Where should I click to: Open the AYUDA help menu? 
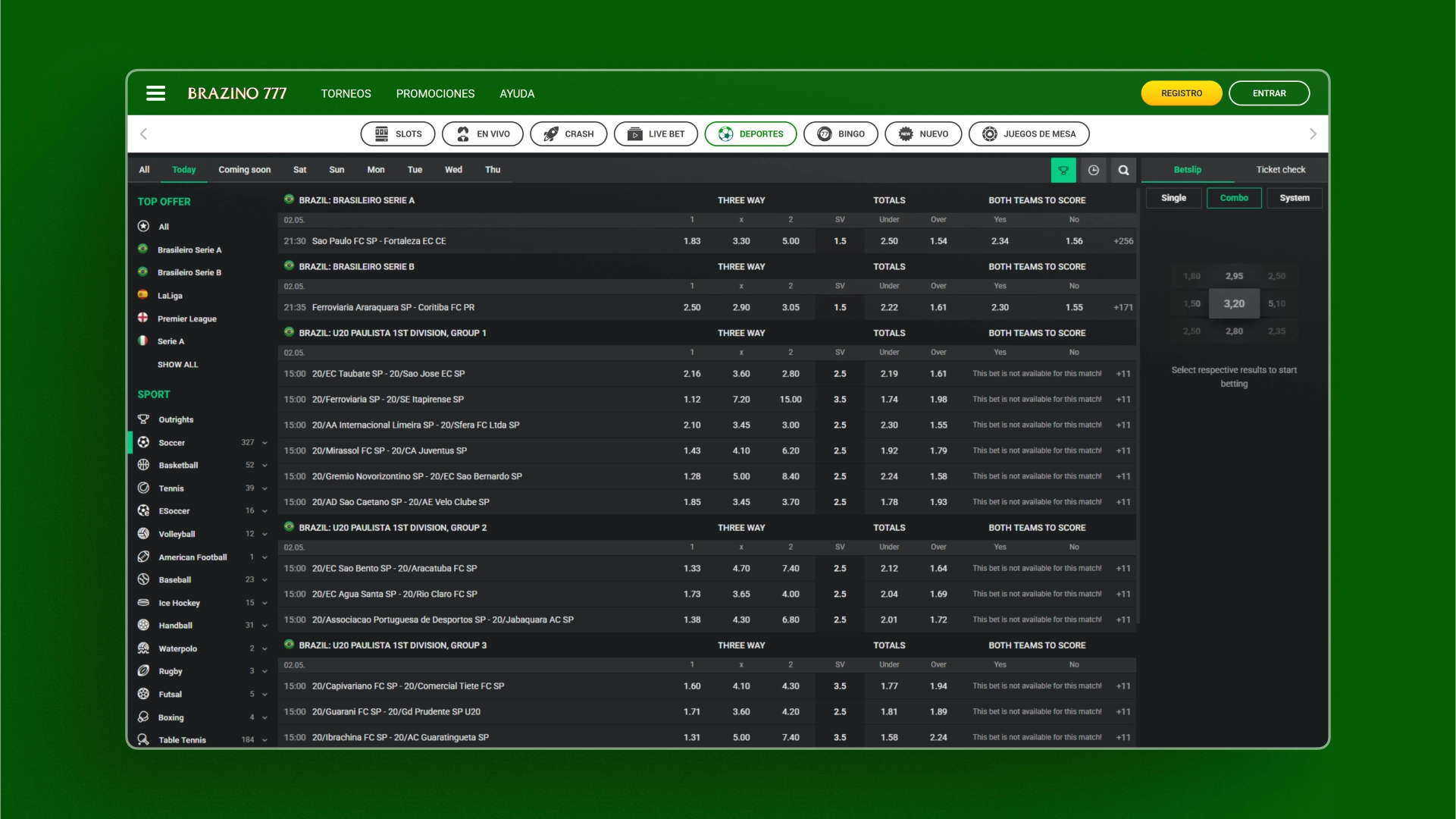pyautogui.click(x=517, y=93)
